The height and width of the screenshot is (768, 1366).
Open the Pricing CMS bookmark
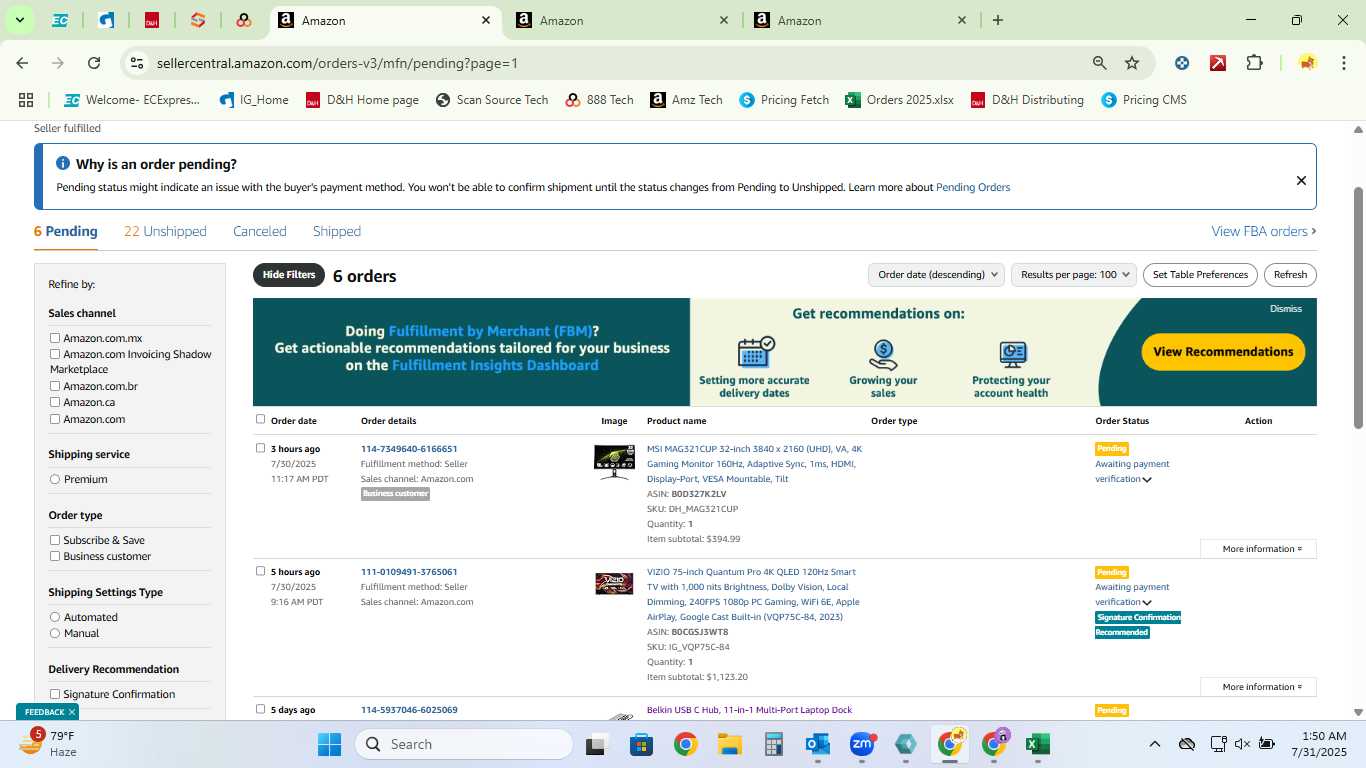pos(1144,100)
